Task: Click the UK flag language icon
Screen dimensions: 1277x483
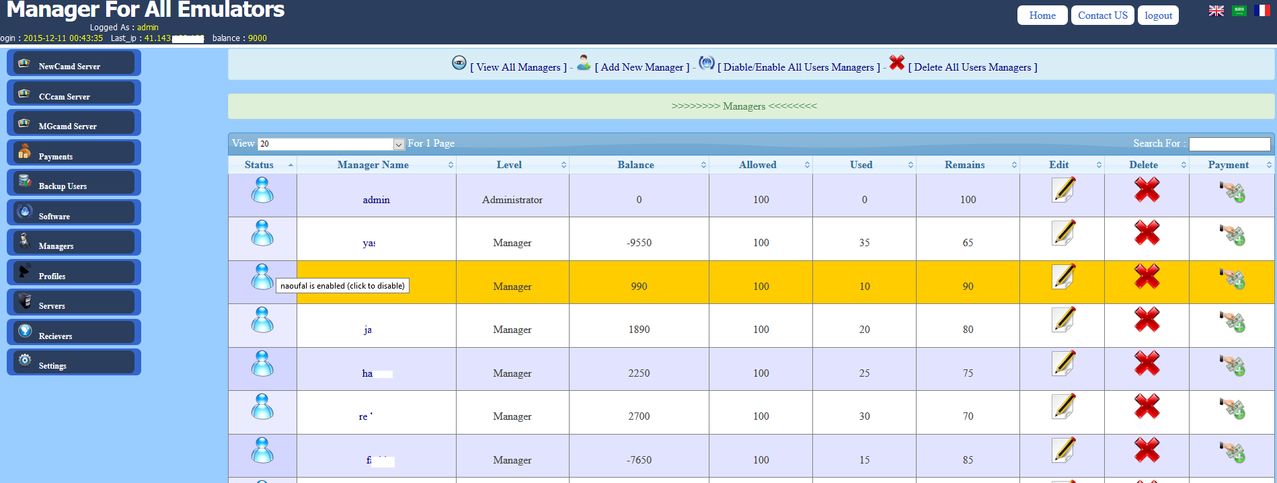Action: point(1216,11)
